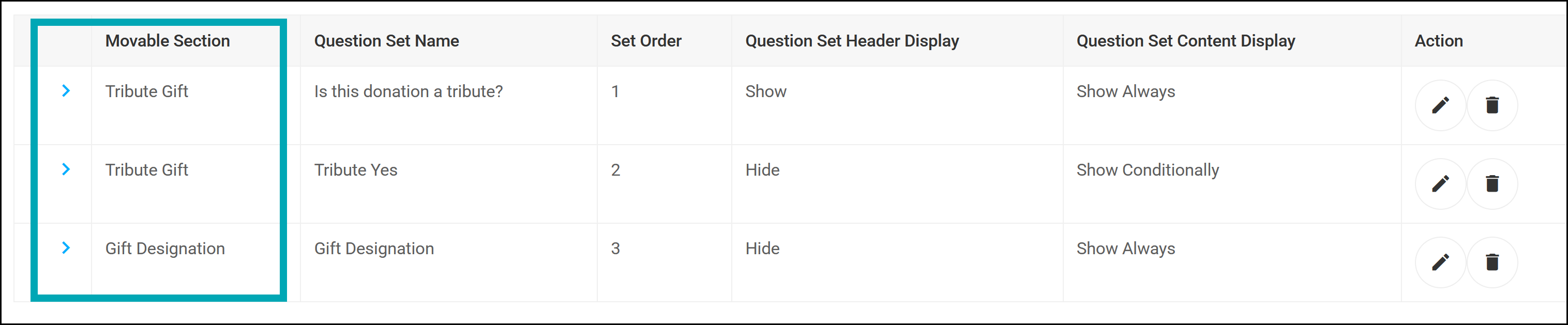Sort by Set Order column header
Viewport: 1568px width, 325px height.
646,41
